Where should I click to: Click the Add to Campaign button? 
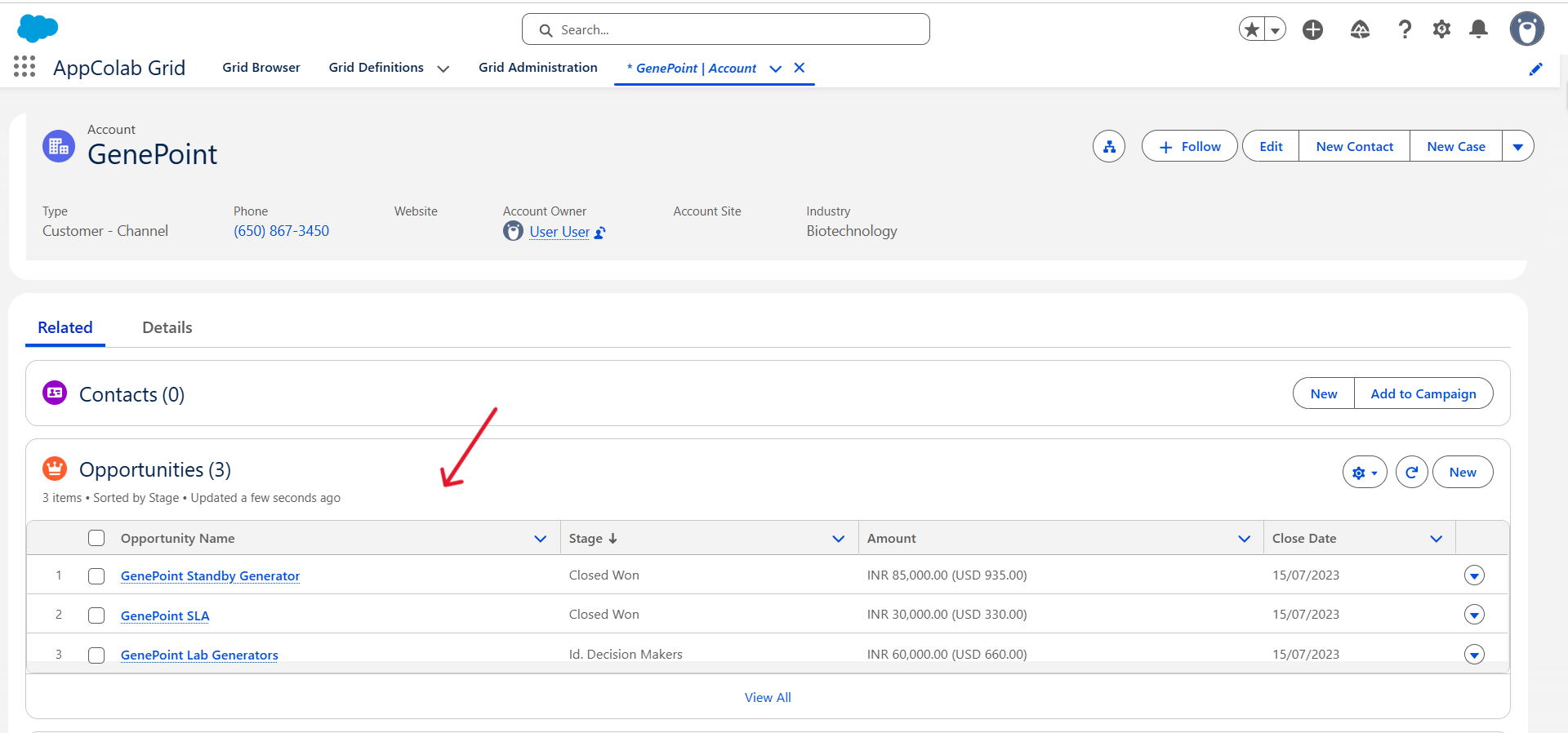pyautogui.click(x=1423, y=393)
